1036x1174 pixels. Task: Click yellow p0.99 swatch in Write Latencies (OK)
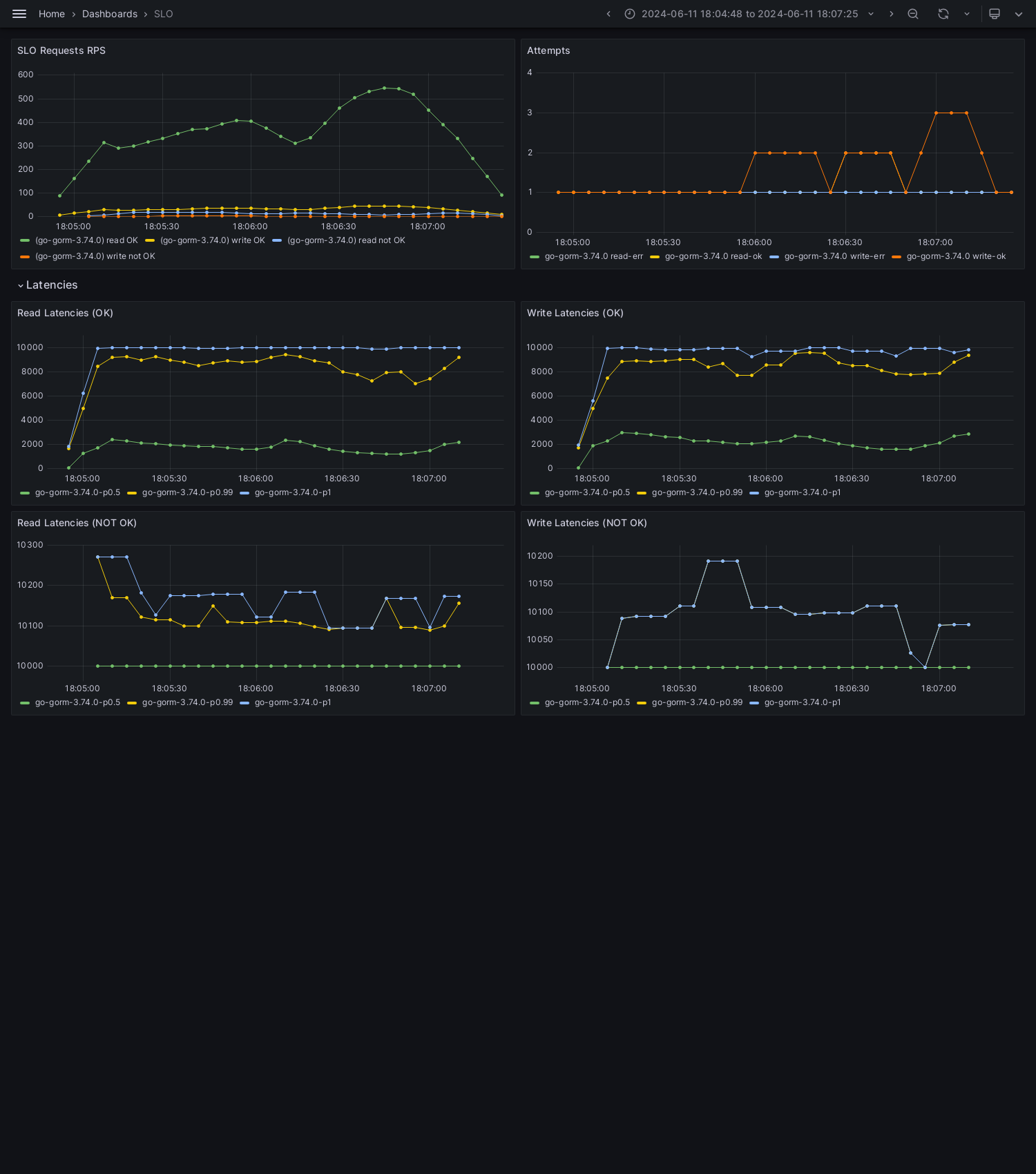[x=642, y=492]
